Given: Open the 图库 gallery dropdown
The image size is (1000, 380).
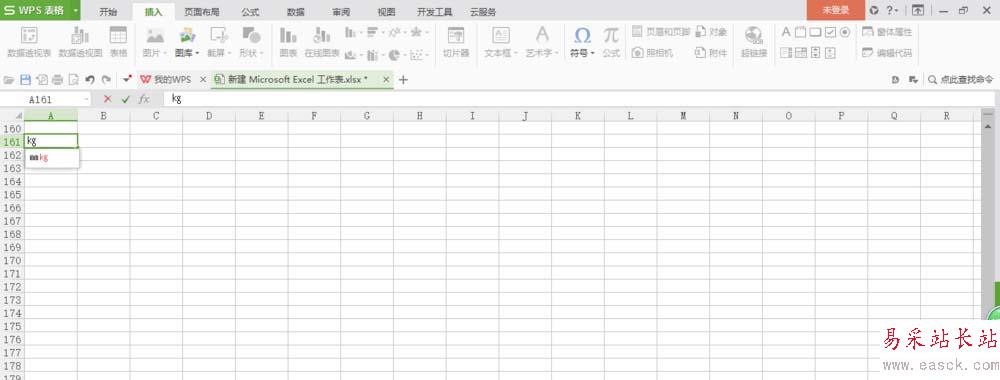Looking at the screenshot, I should [x=188, y=42].
